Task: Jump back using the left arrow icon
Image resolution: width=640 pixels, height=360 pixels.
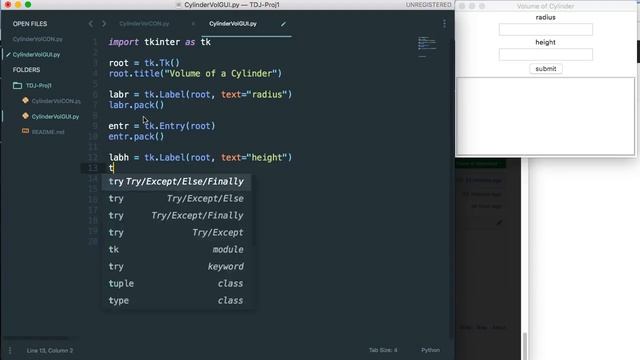Action: tap(91, 24)
